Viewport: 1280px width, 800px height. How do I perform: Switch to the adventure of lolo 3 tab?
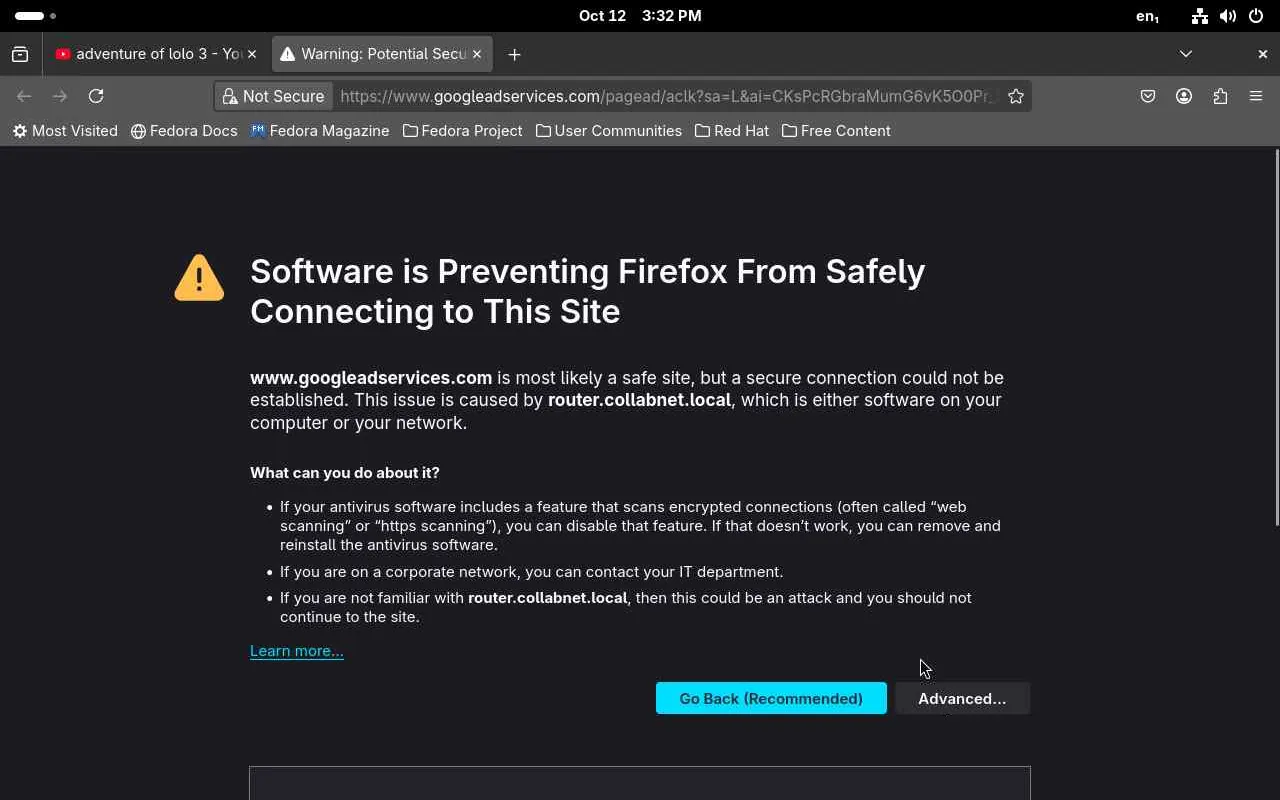(150, 54)
